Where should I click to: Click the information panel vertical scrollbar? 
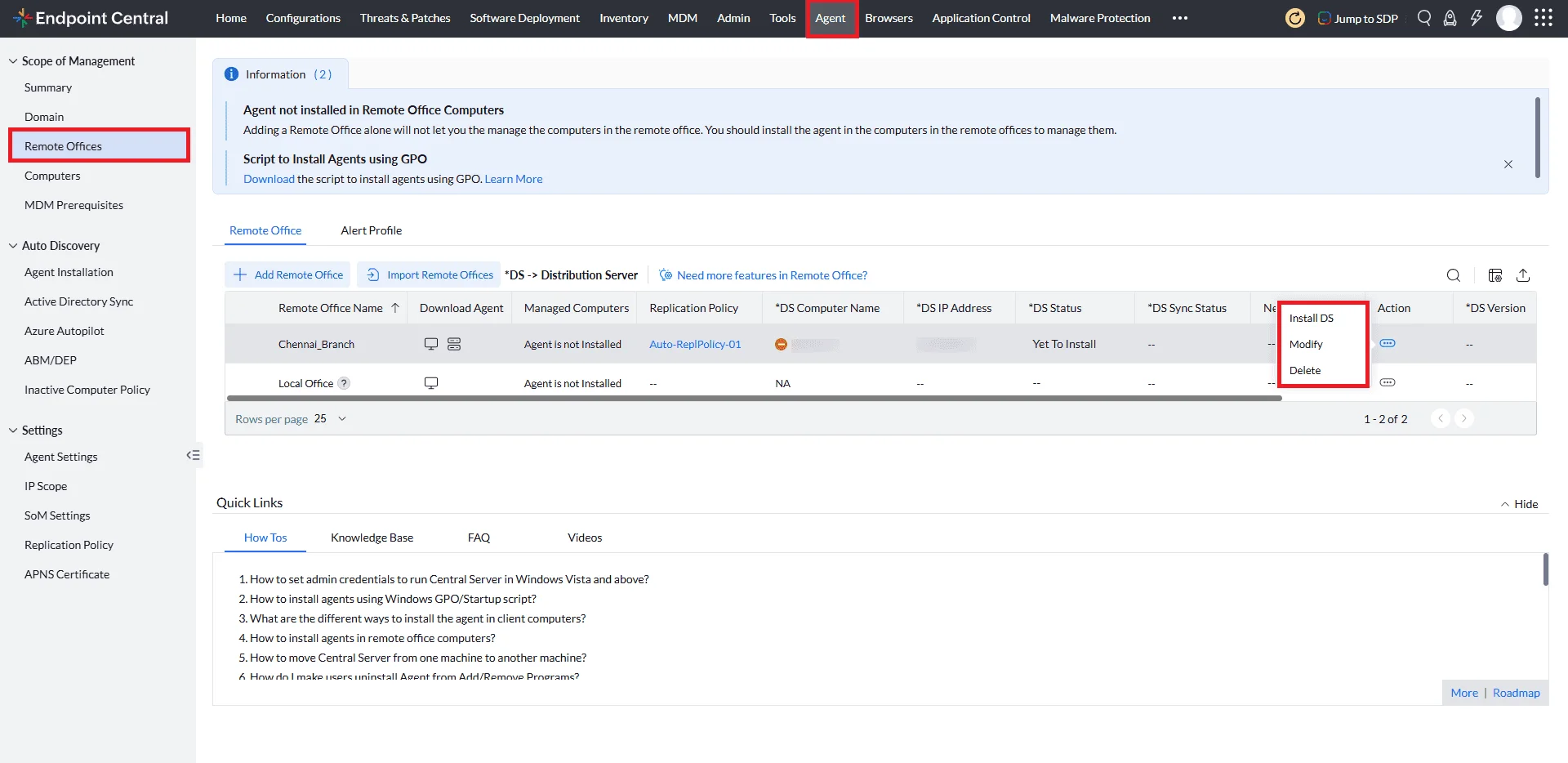tap(1538, 137)
